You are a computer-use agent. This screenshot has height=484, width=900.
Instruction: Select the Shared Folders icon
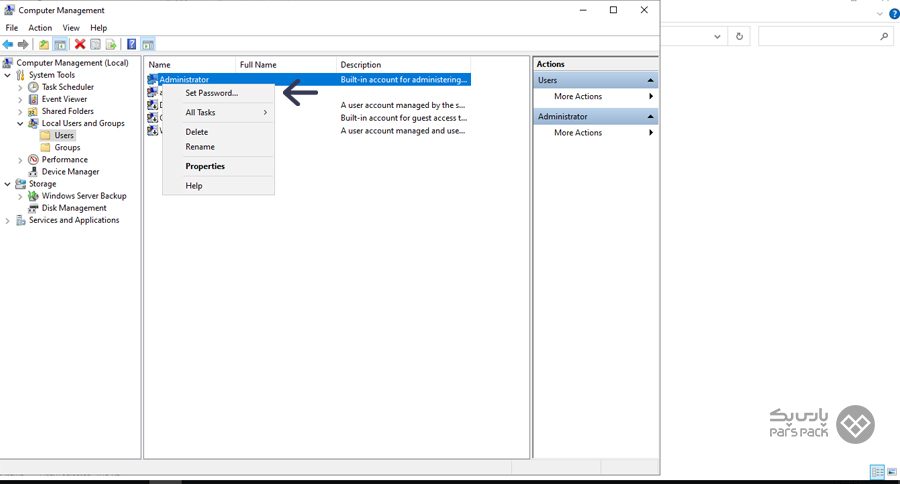tap(33, 111)
